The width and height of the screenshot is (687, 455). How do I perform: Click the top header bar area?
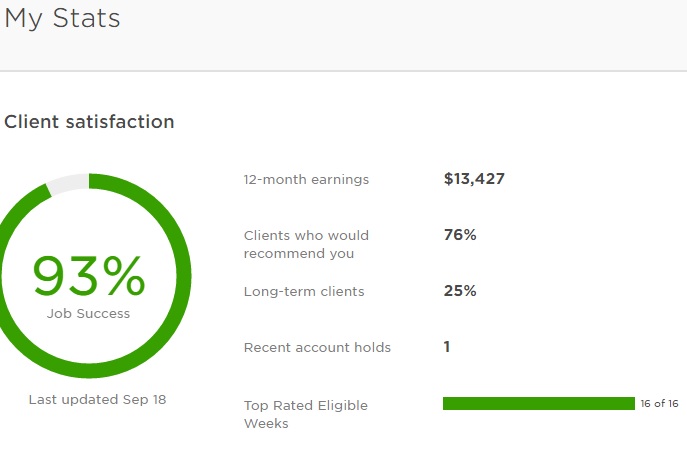point(400,35)
